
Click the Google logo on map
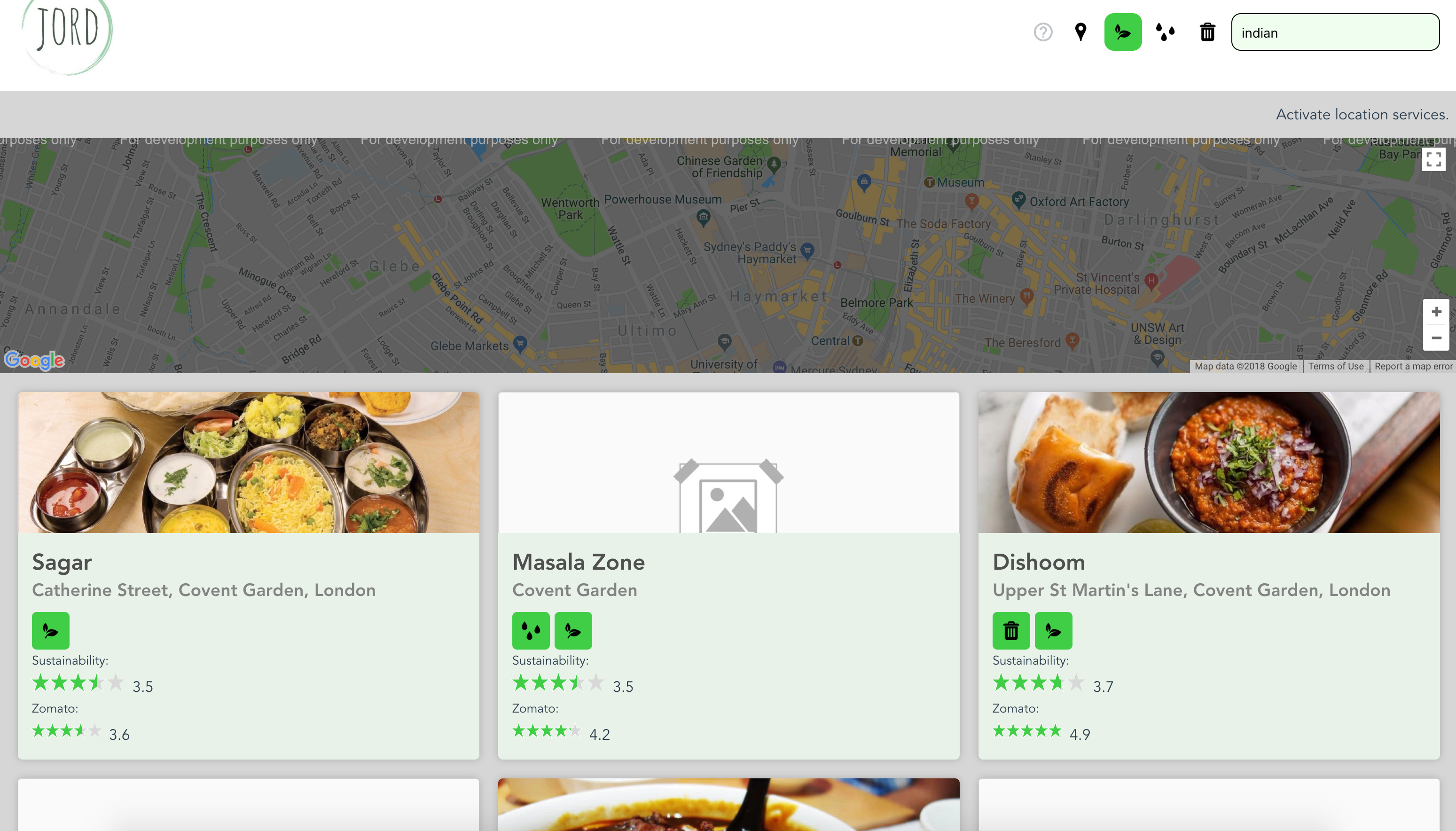[x=34, y=360]
